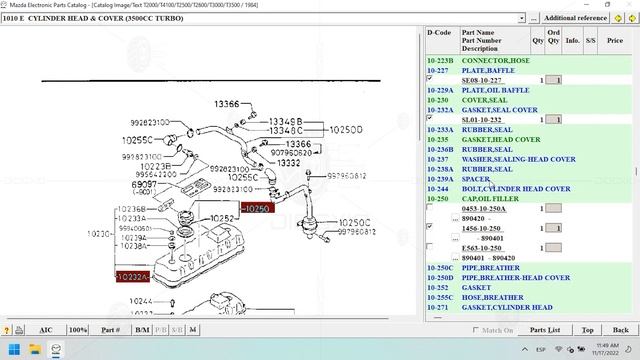Uncheck the SE08-10-227 part checkbox
The width and height of the screenshot is (640, 360).
tap(429, 78)
